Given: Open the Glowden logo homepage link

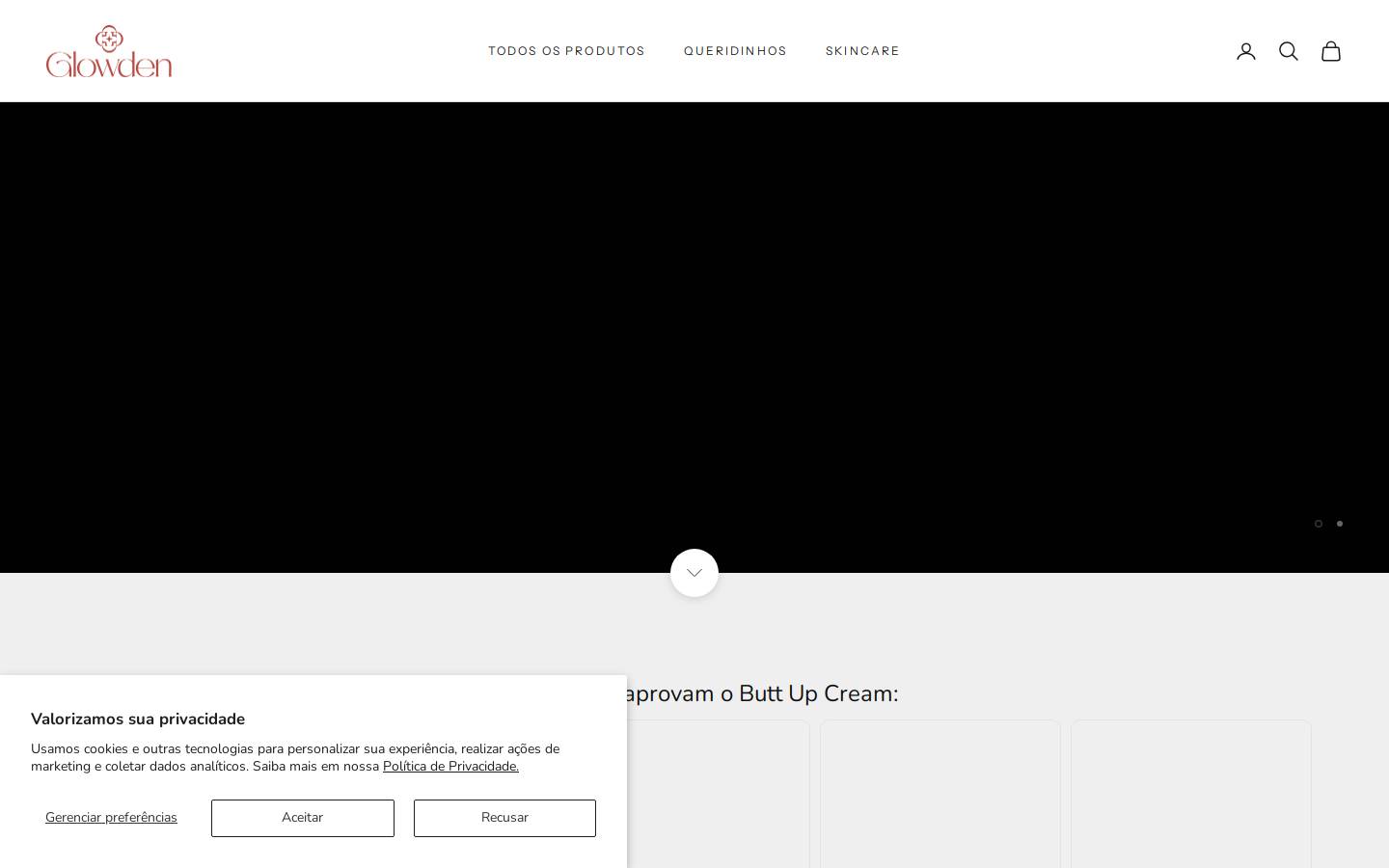Looking at the screenshot, I should [x=109, y=51].
